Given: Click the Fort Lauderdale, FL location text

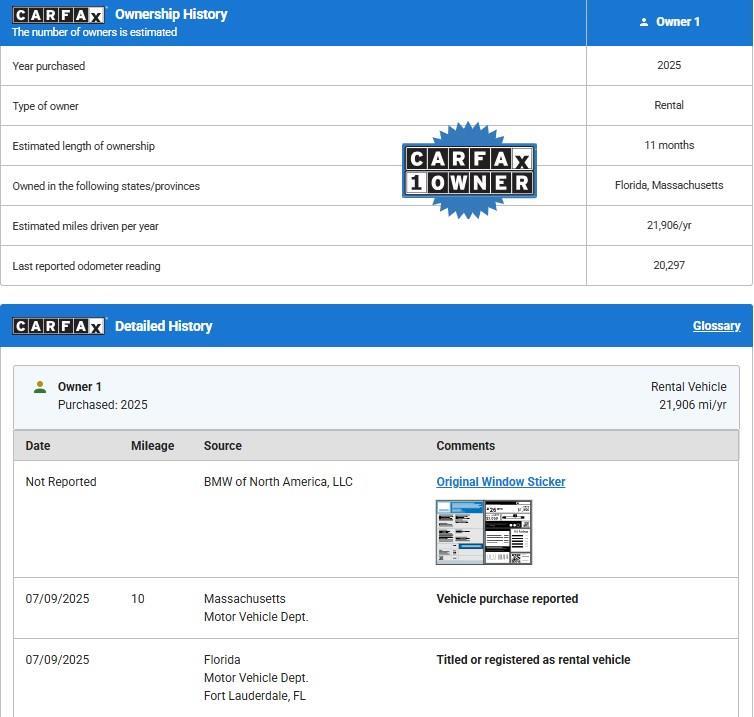Looking at the screenshot, I should tap(255, 696).
